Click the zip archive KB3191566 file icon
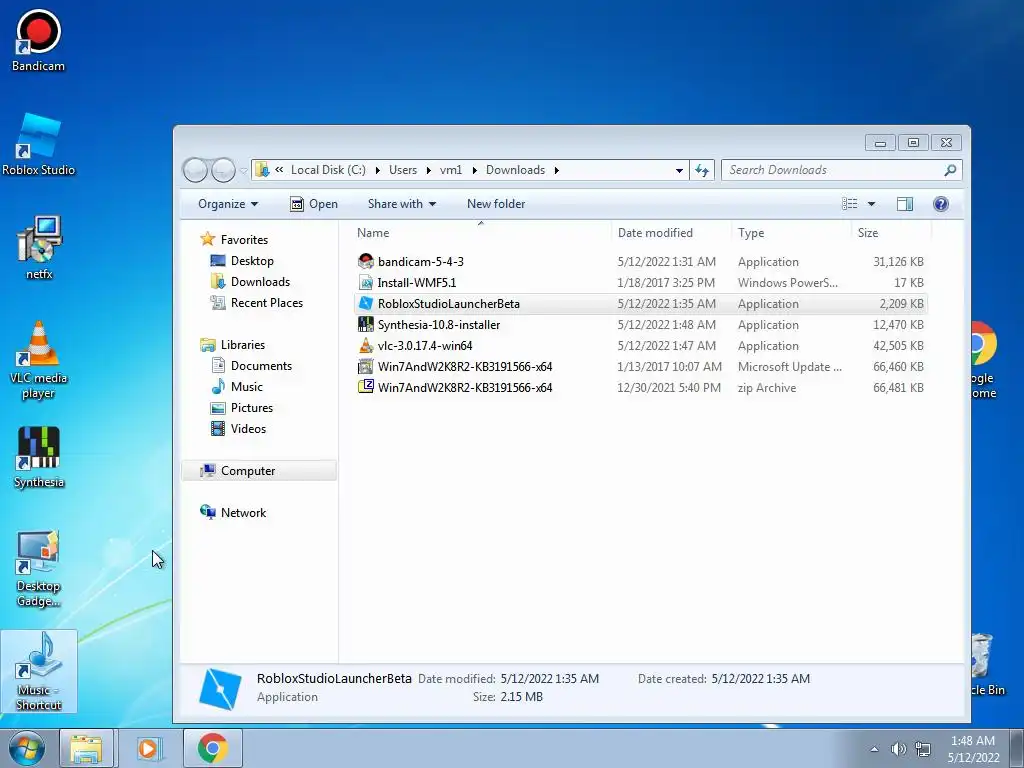Viewport: 1024px width, 768px height. 366,387
